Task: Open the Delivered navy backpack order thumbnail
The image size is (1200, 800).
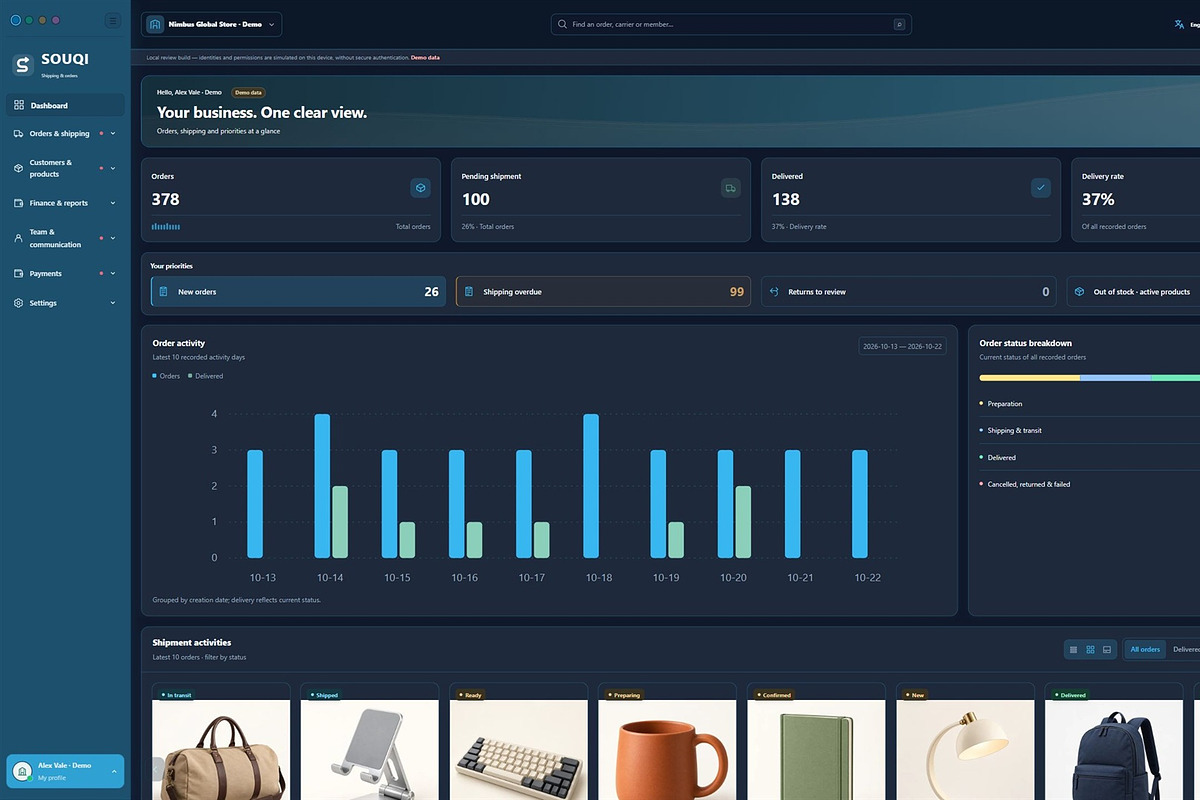Action: [x=1114, y=750]
